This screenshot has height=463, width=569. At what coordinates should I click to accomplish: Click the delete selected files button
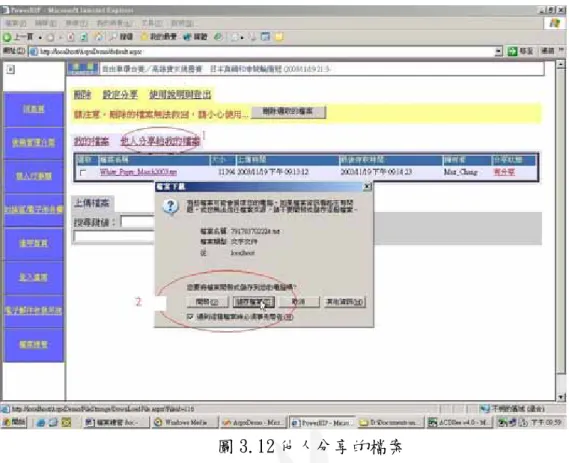pos(288,112)
